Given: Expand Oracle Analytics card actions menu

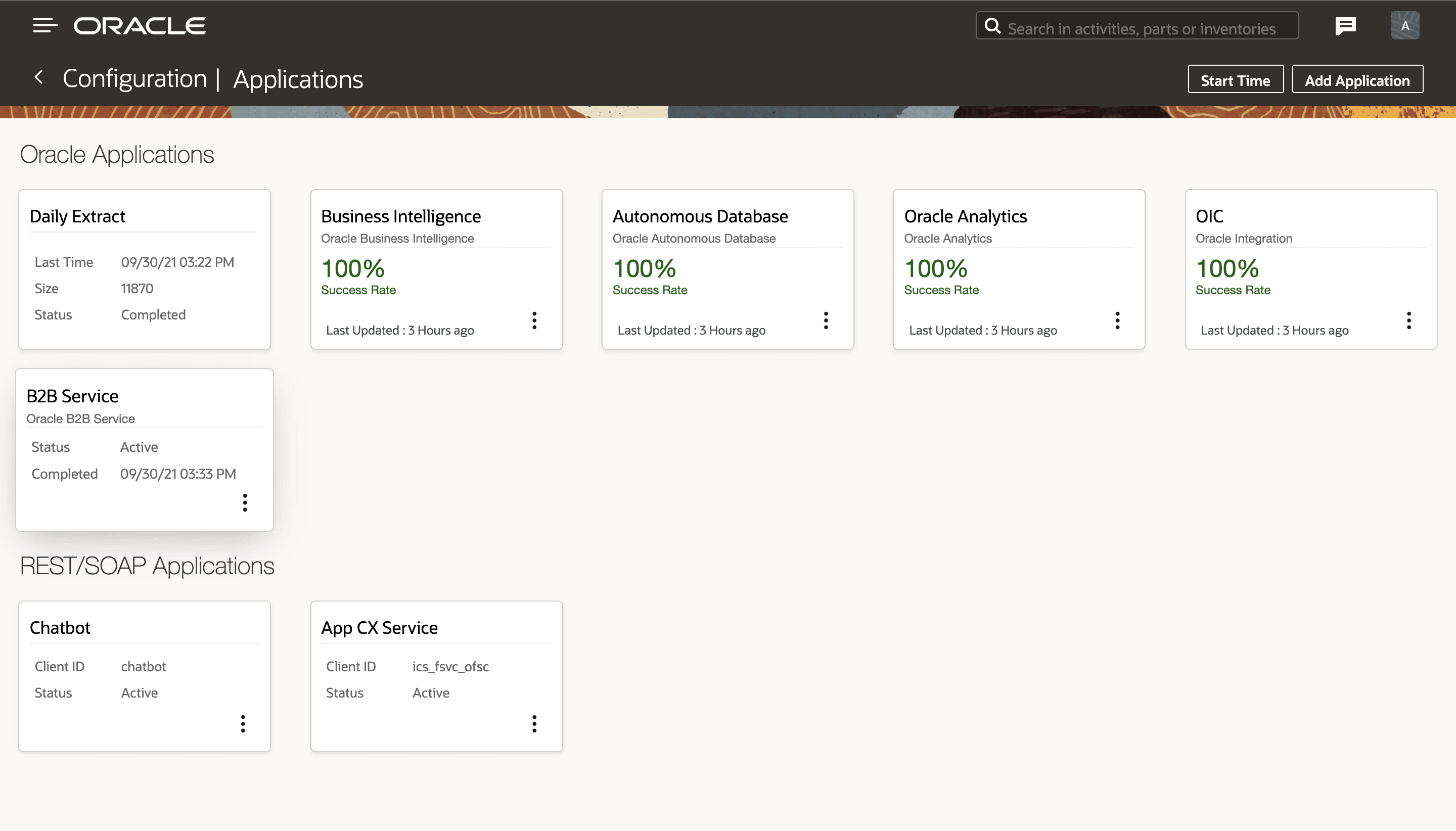Looking at the screenshot, I should pyautogui.click(x=1117, y=320).
